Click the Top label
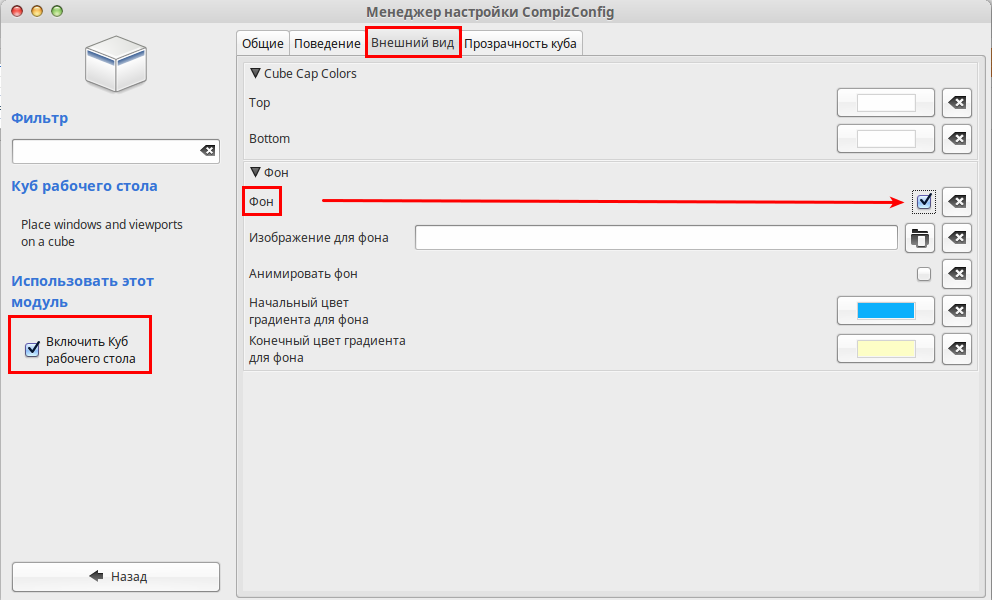The width and height of the screenshot is (992, 600). [x=259, y=103]
